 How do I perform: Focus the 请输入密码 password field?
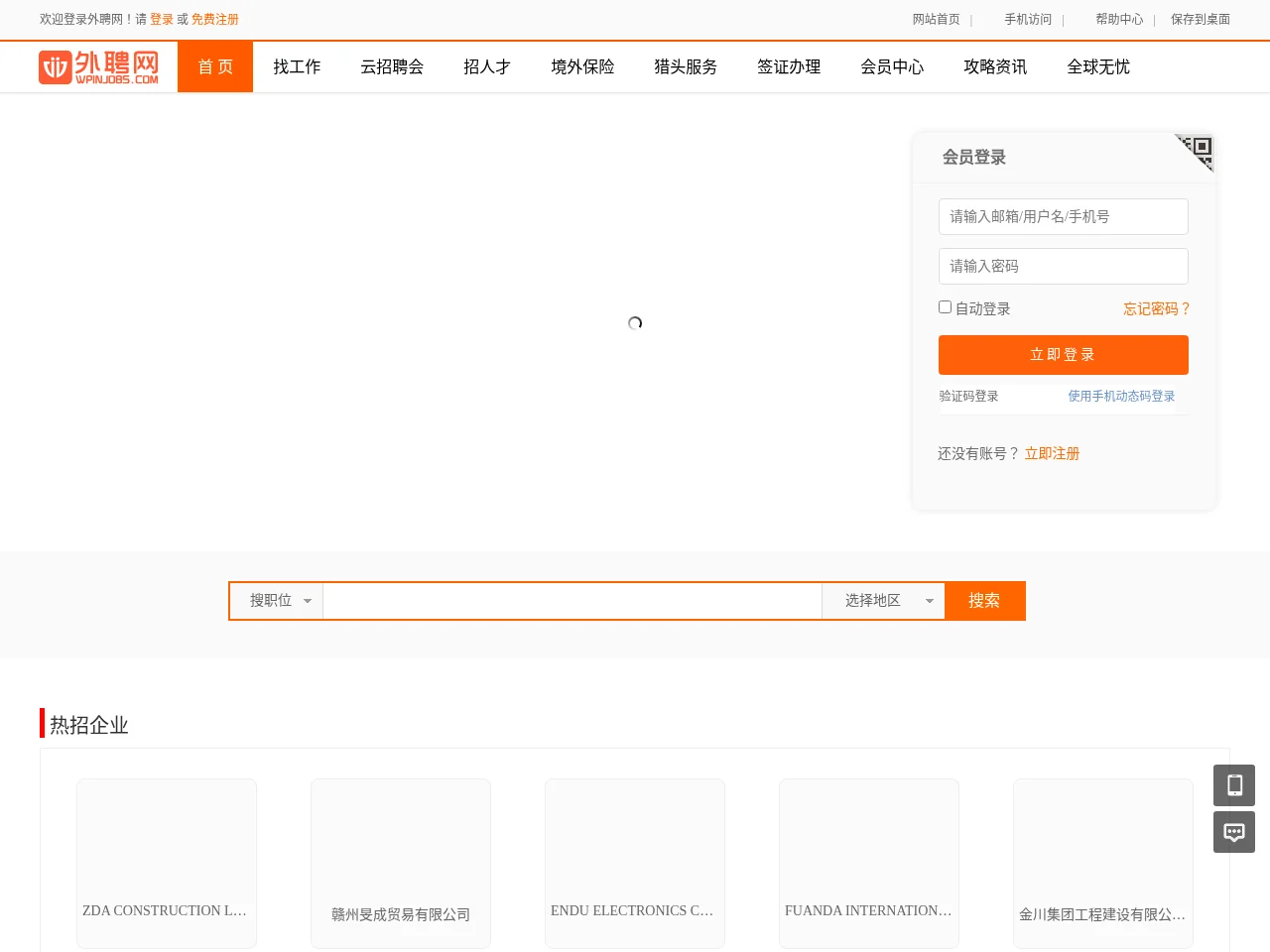tap(1064, 267)
